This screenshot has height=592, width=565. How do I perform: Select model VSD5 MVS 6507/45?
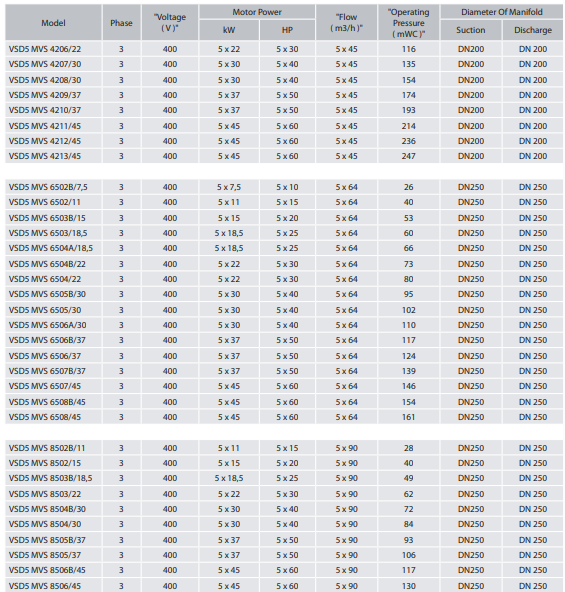[x=45, y=387]
